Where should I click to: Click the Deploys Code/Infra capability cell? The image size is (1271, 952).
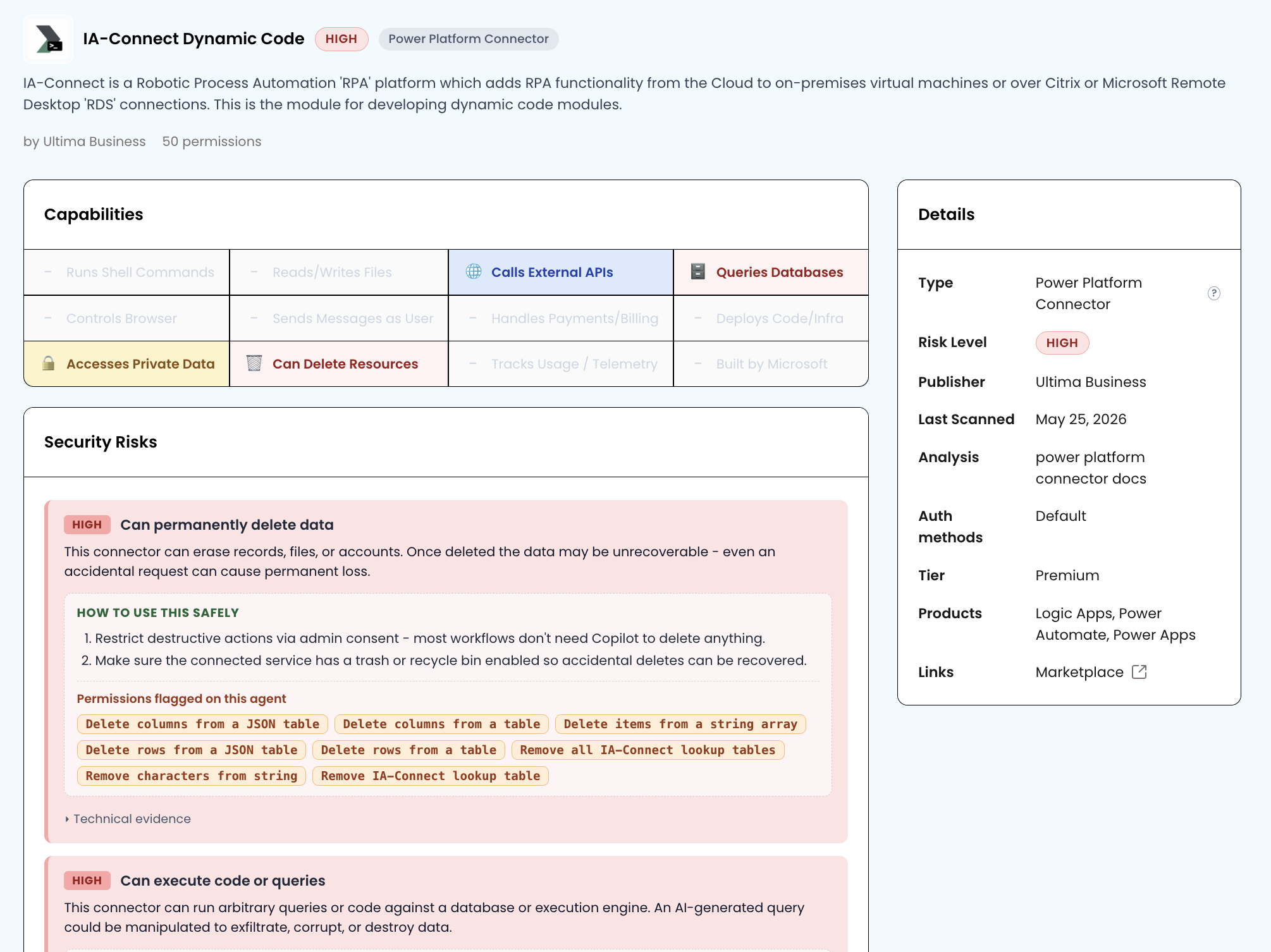tap(771, 319)
